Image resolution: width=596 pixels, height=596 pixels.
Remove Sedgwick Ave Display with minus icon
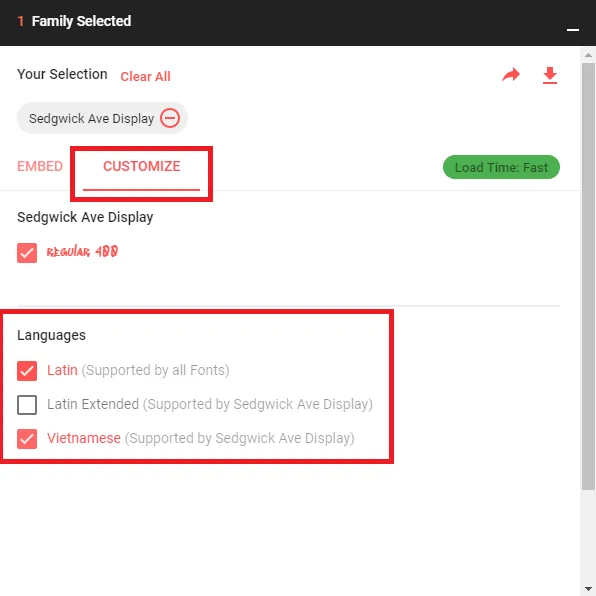point(170,118)
